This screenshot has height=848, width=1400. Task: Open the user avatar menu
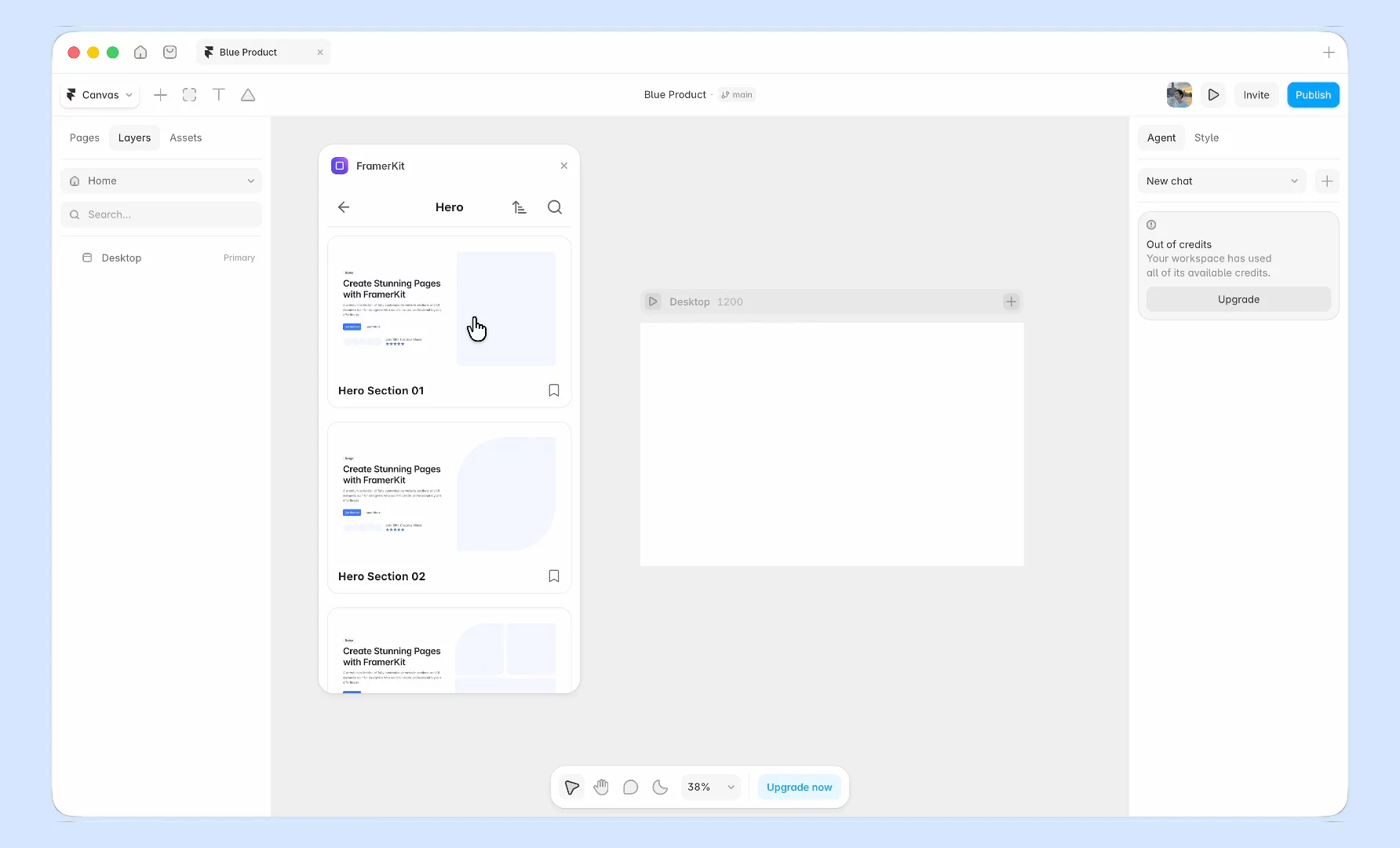point(1179,95)
